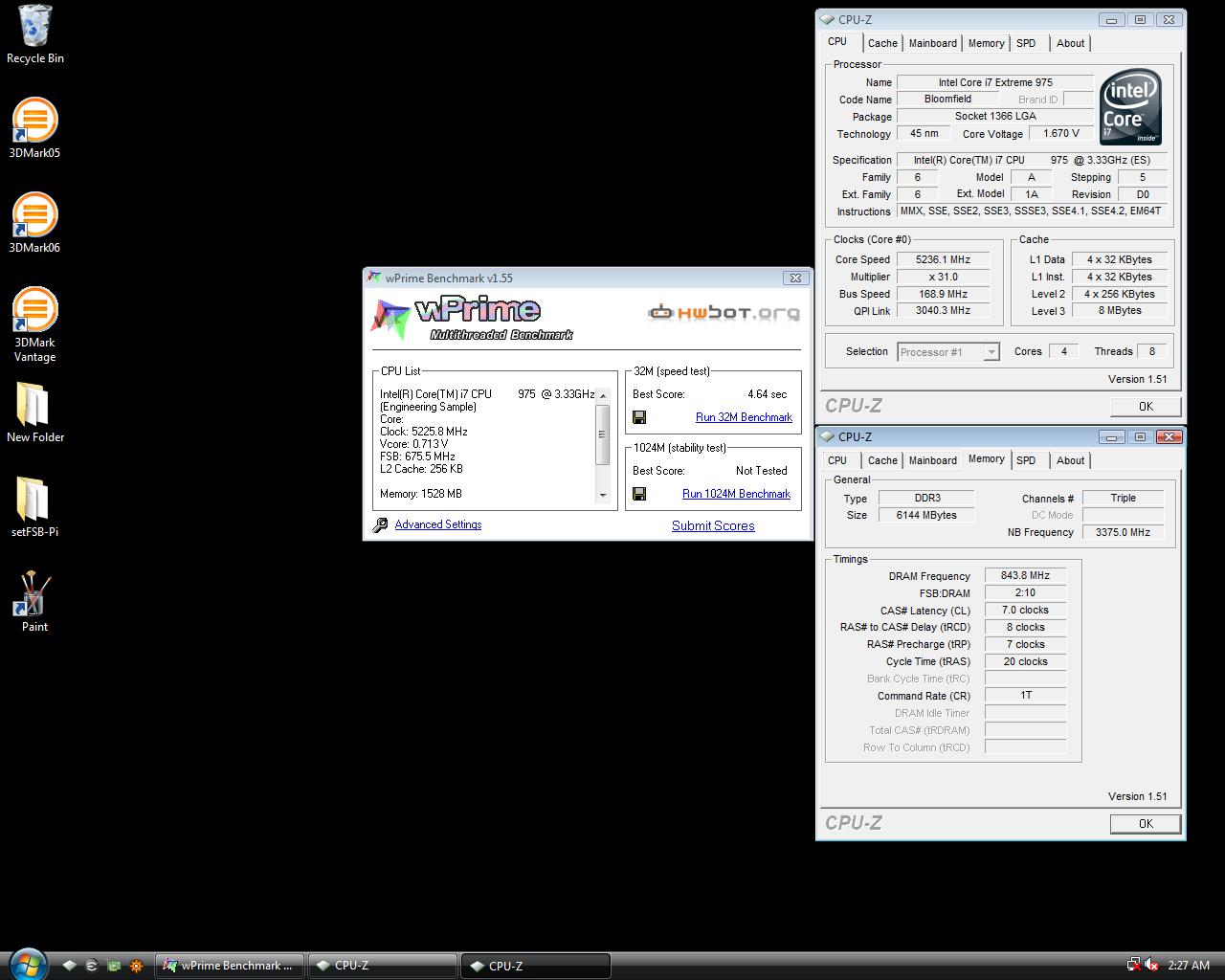Click the green quick launch icon in the taskbar

(x=114, y=966)
